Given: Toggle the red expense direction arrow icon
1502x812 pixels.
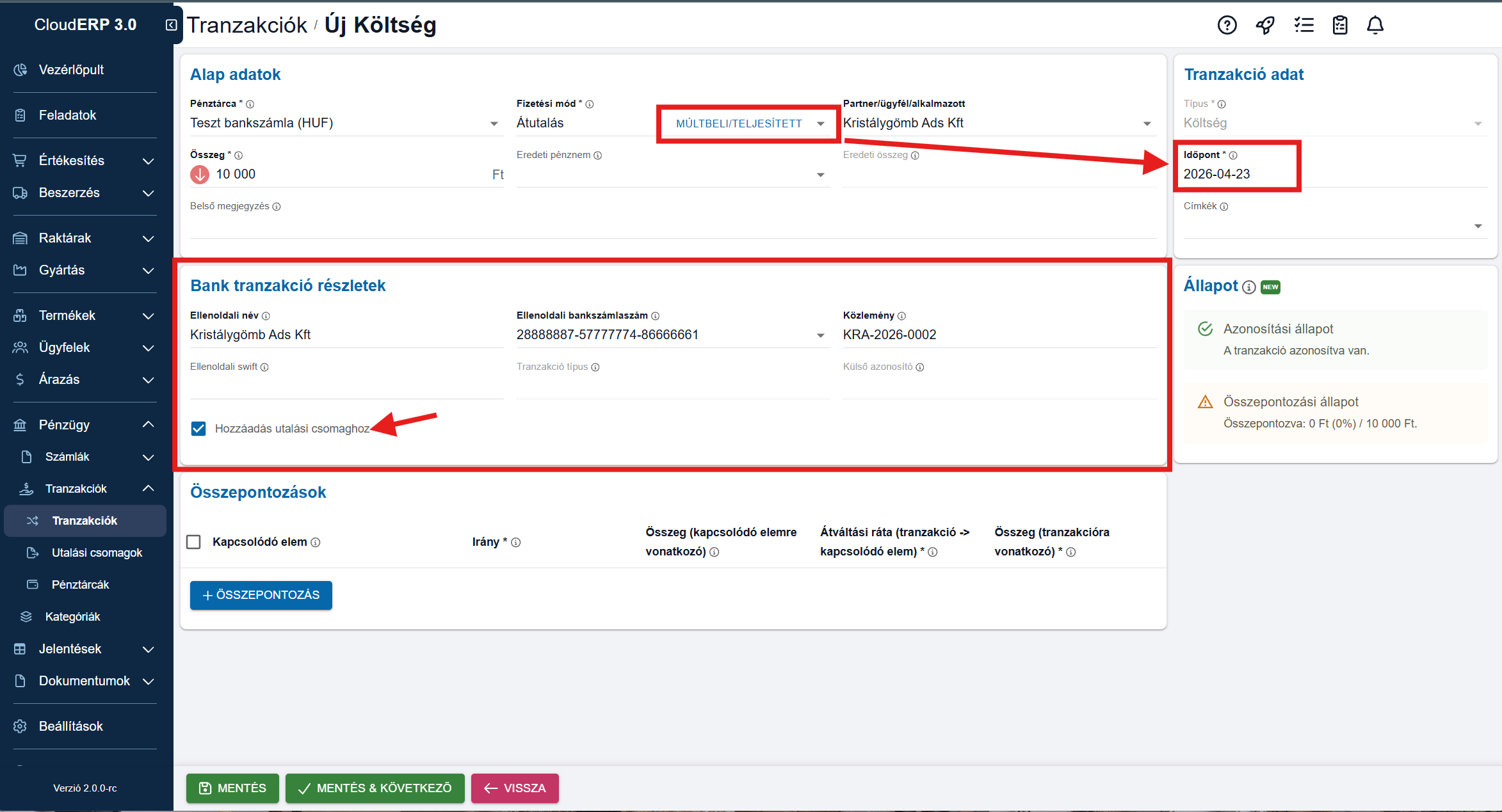Looking at the screenshot, I should [200, 174].
